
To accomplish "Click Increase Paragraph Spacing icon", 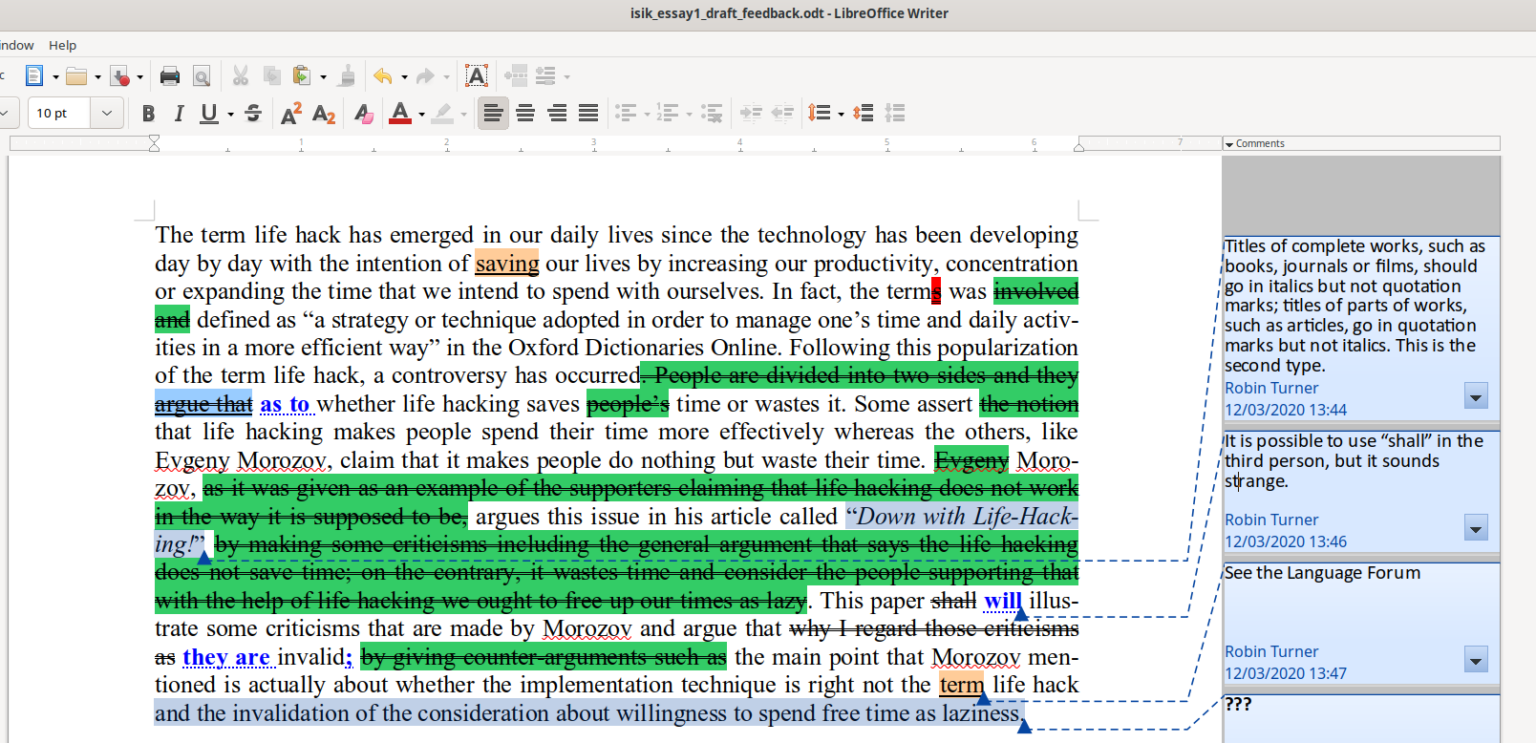I will [864, 114].
